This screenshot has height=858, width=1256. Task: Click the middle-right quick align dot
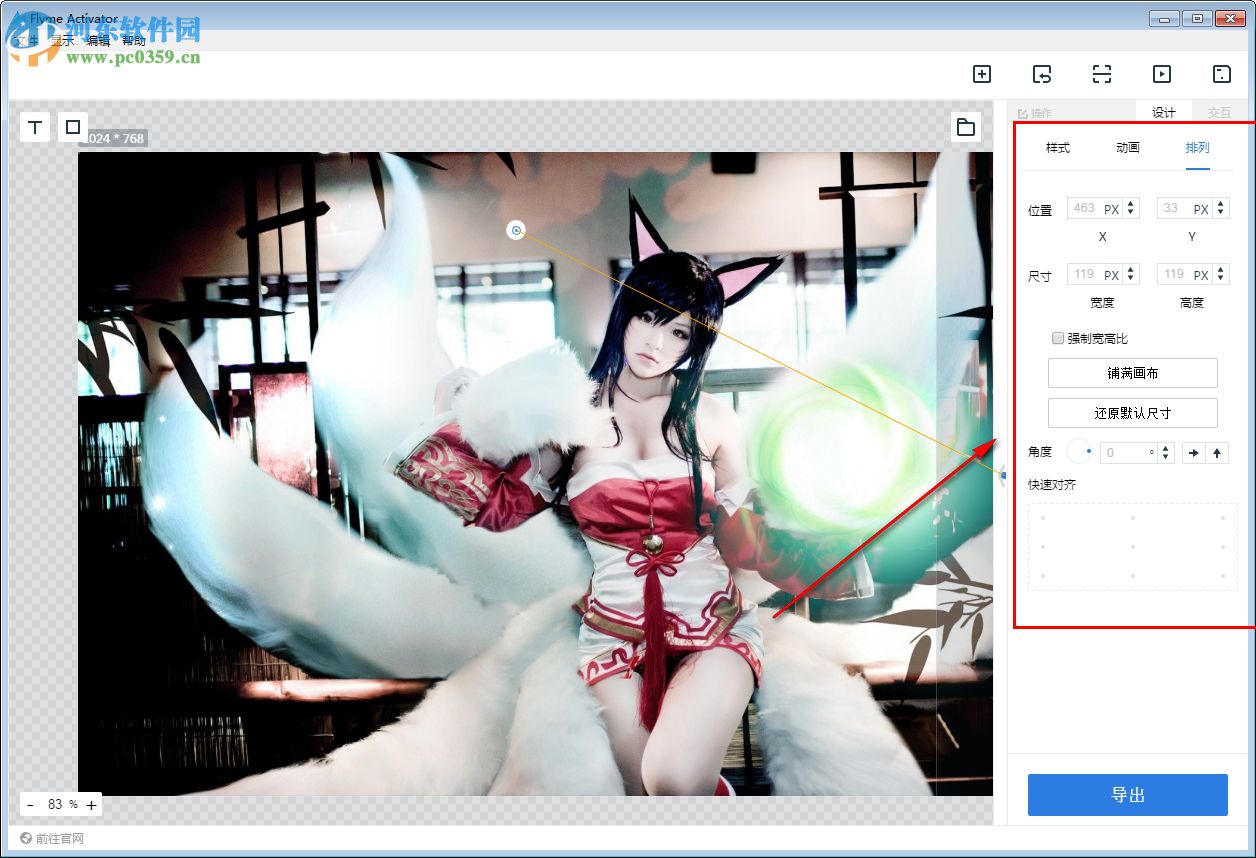pos(1223,547)
